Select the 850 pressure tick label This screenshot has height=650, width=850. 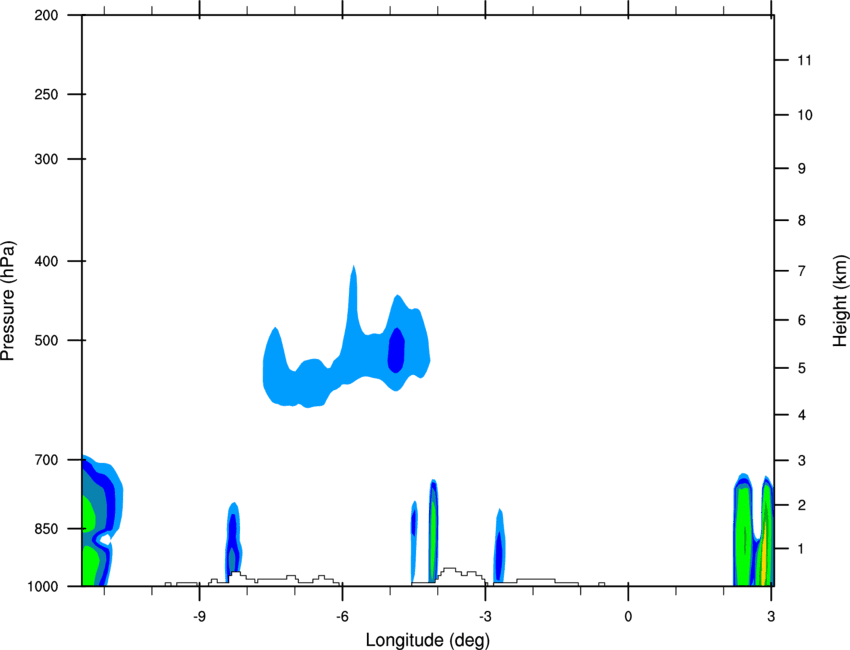point(46,529)
